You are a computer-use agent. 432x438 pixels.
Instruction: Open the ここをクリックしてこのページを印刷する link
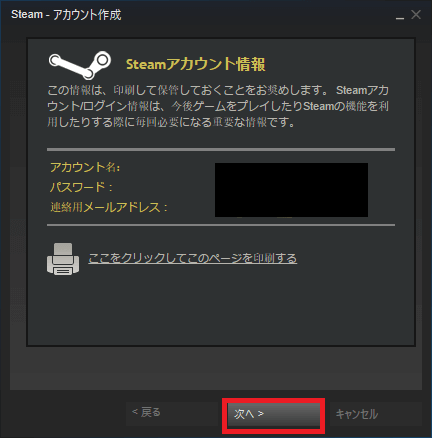coord(193,258)
